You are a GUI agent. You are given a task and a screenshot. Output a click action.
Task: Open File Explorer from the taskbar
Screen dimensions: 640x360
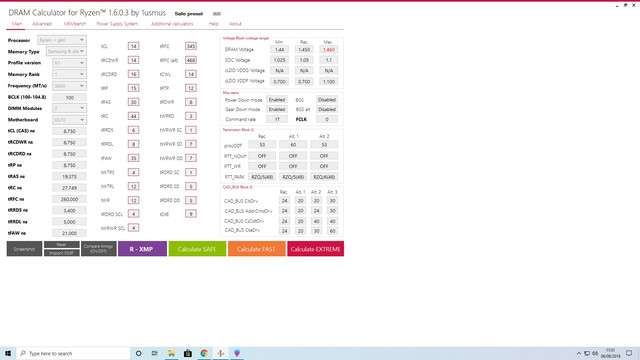tap(171, 353)
